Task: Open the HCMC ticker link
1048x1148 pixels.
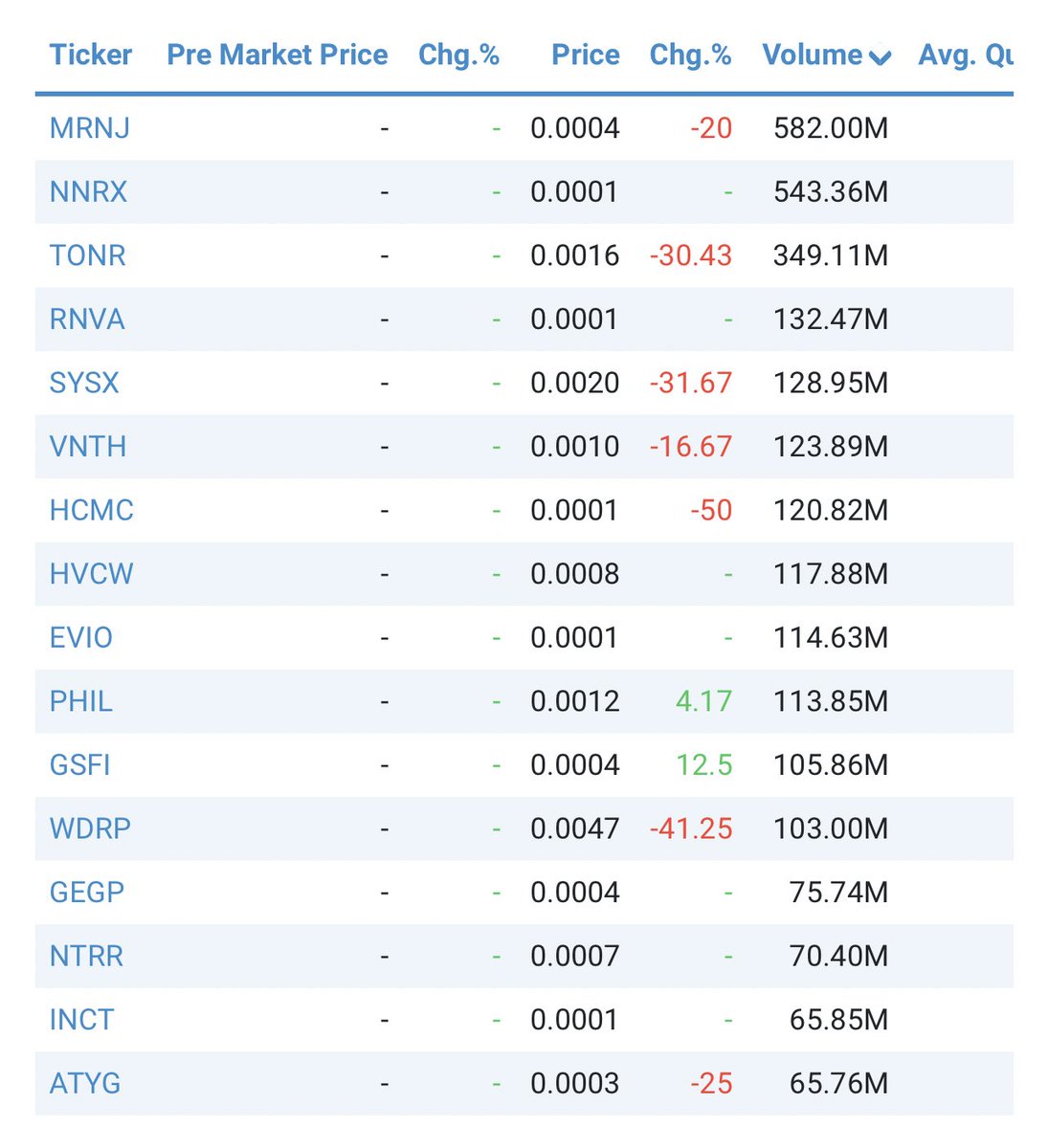Action: [92, 510]
